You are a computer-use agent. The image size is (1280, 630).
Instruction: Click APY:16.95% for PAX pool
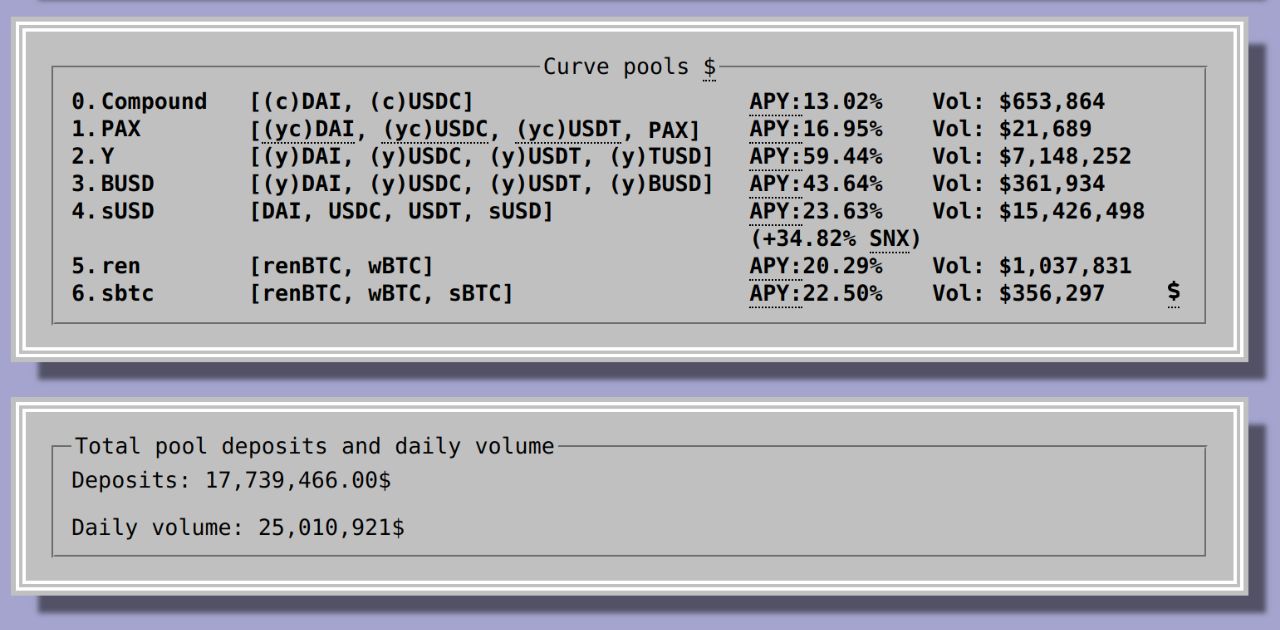[x=816, y=129]
